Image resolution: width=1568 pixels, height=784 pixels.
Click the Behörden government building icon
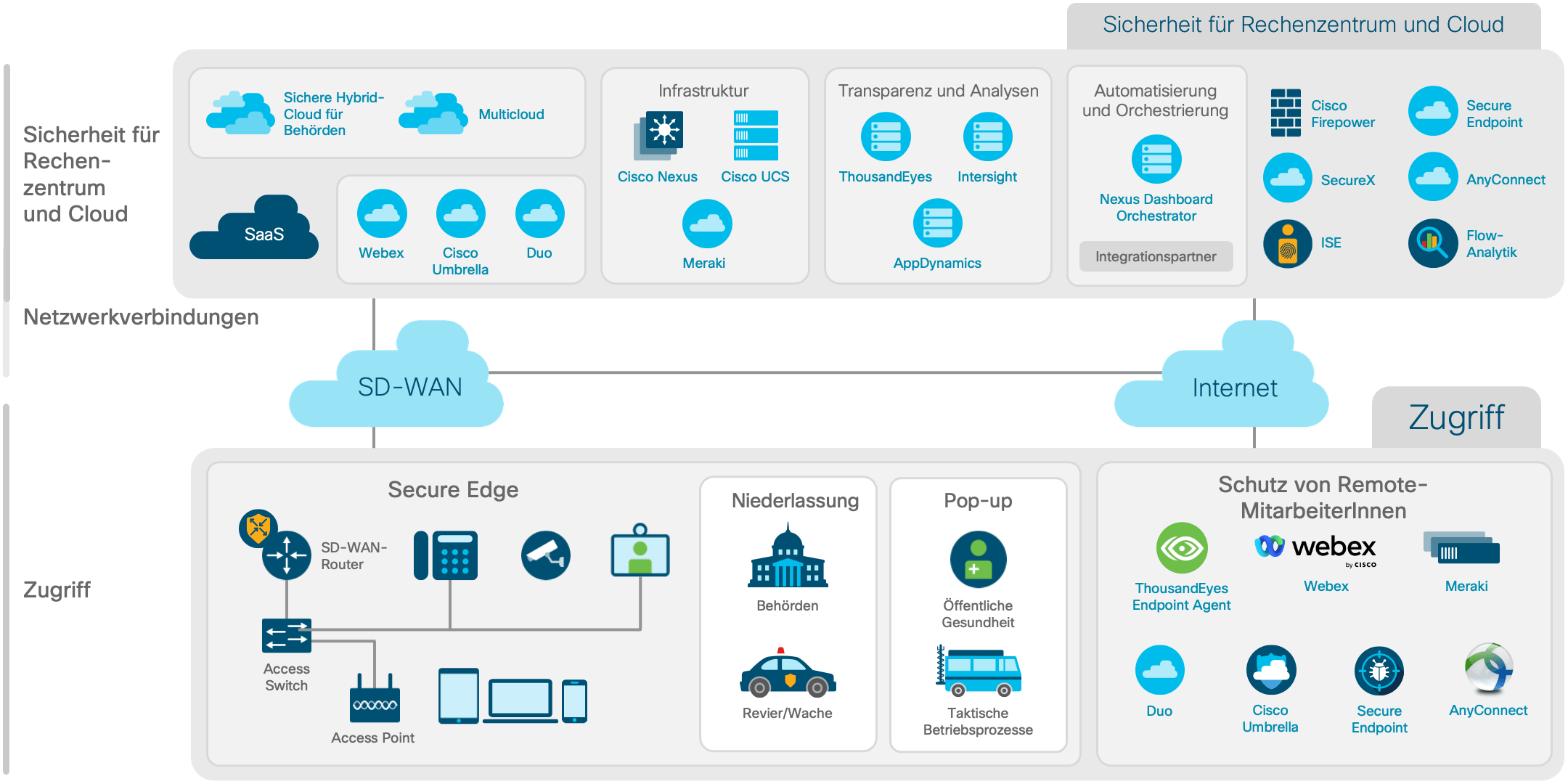788,555
